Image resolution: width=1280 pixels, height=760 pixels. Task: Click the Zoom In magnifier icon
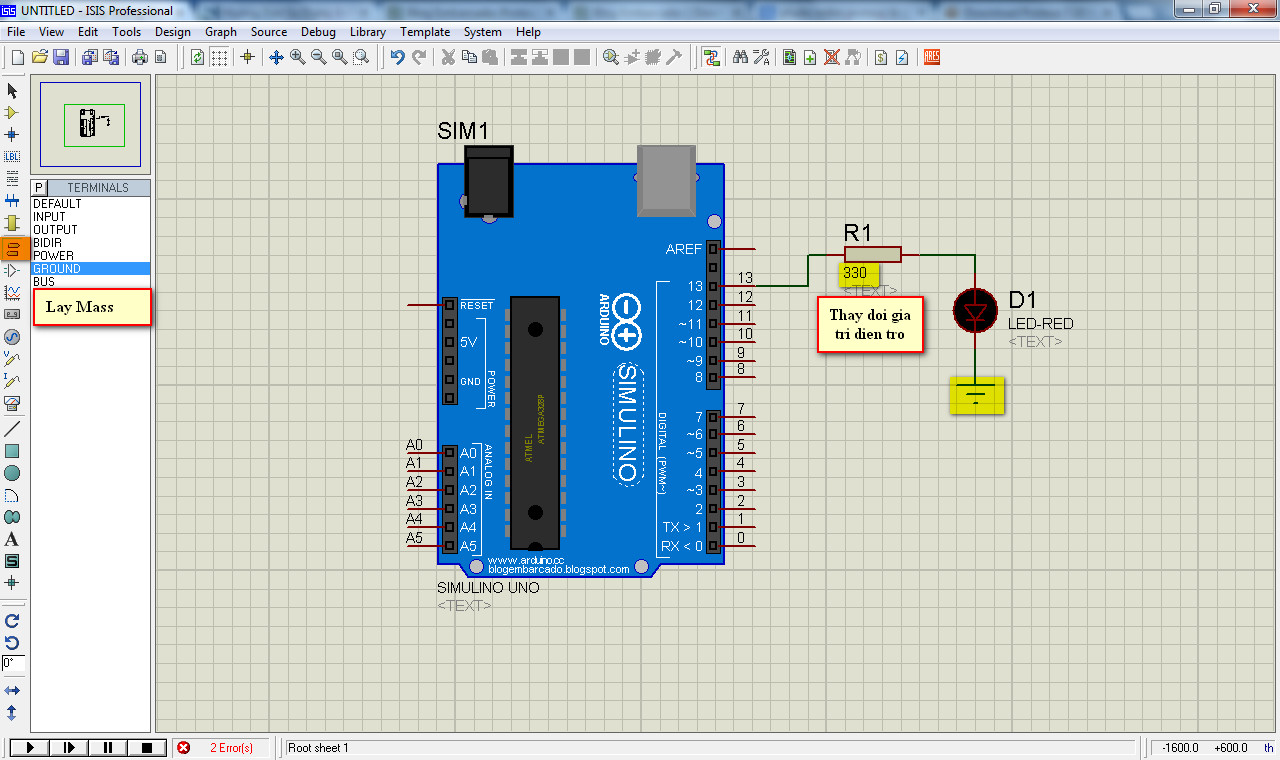[297, 57]
